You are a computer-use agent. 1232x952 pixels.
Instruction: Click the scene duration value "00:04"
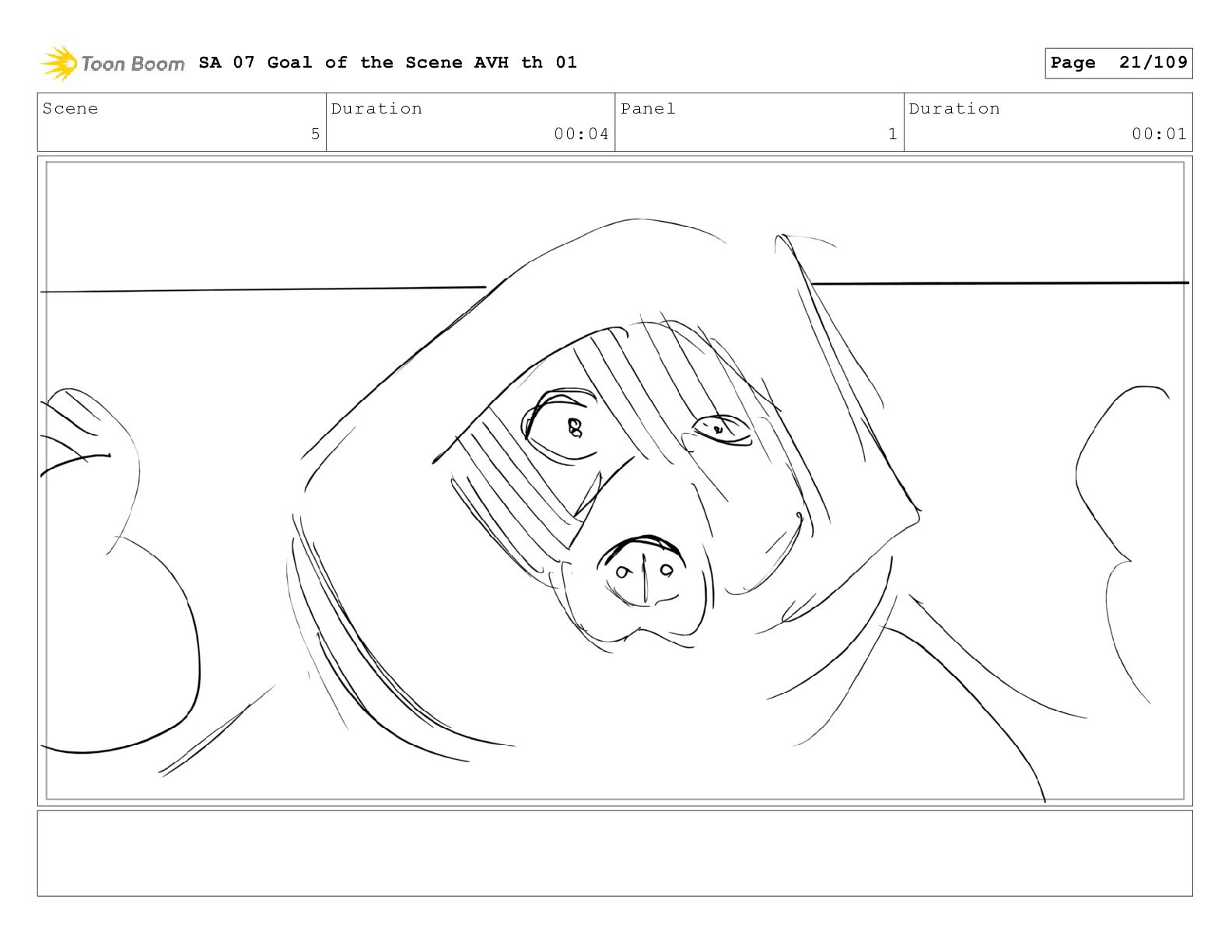(x=581, y=134)
